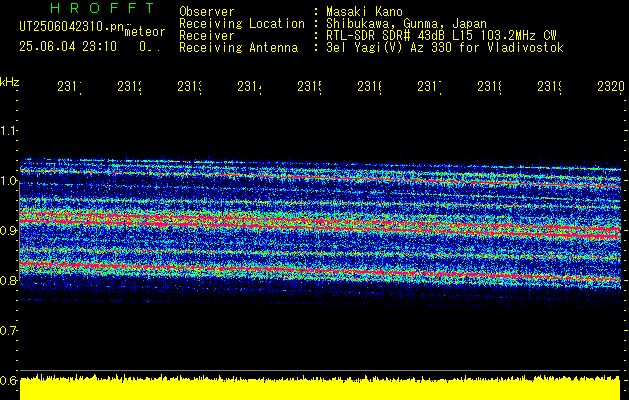Click the observer name Masaki Kano
629x400 pixels.
364,11
